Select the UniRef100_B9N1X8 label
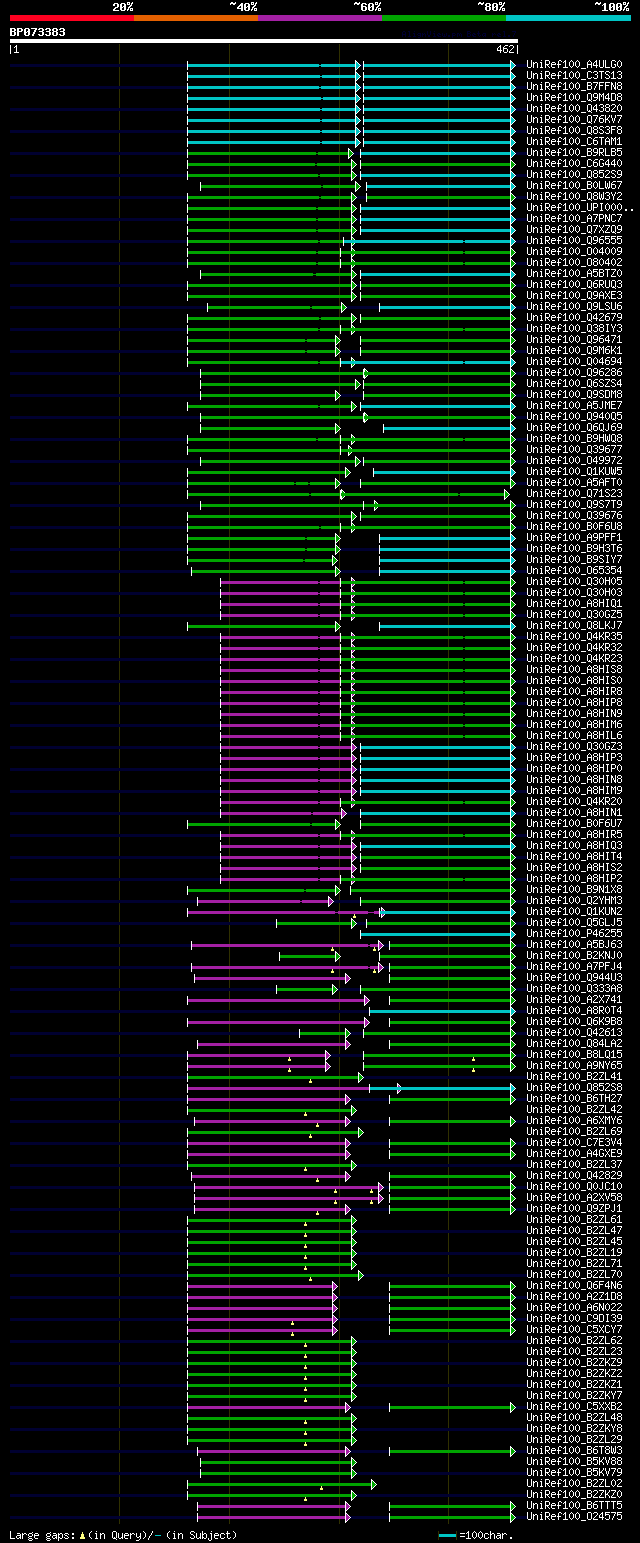The image size is (640, 1543). tap(574, 889)
